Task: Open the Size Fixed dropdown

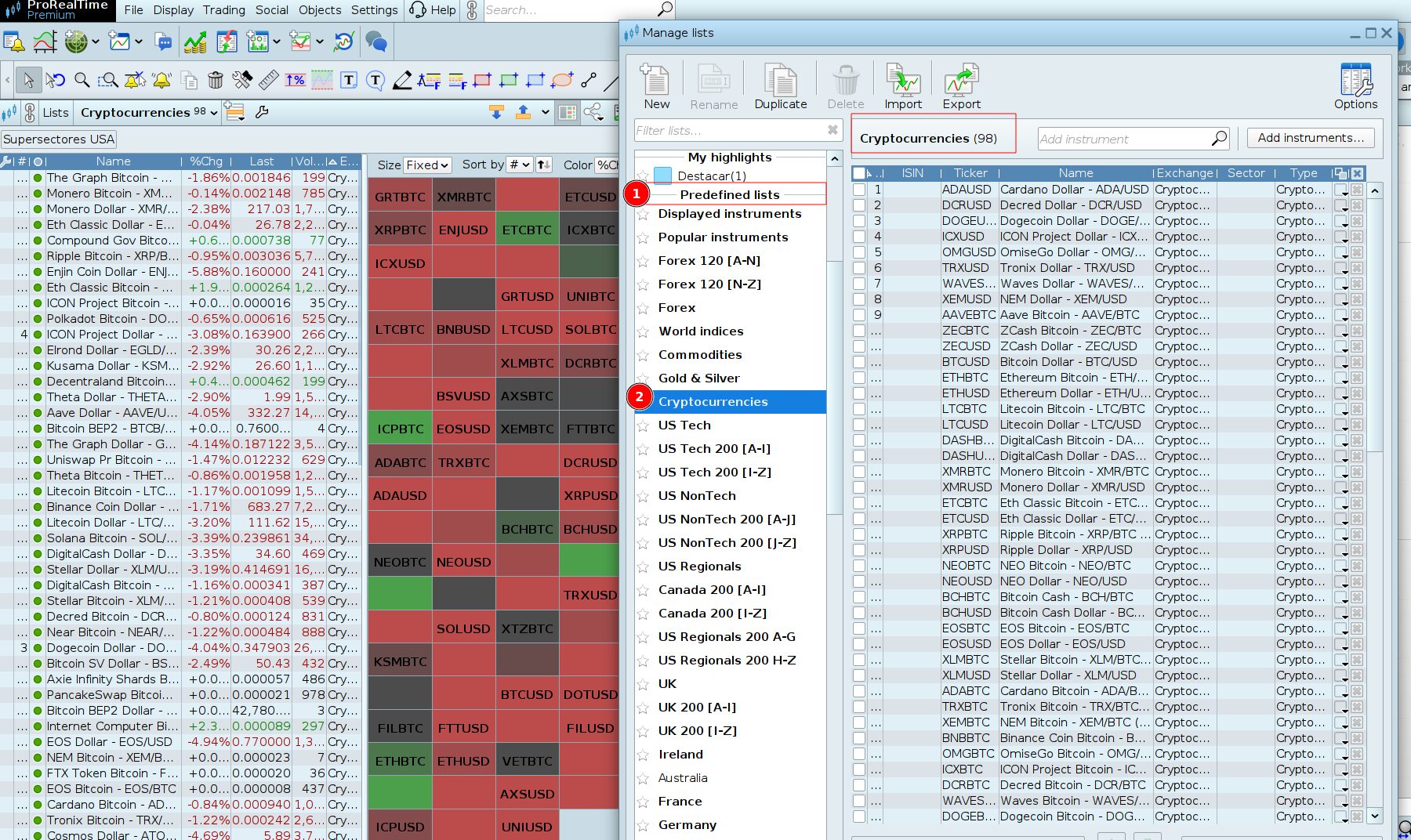Action: point(427,165)
